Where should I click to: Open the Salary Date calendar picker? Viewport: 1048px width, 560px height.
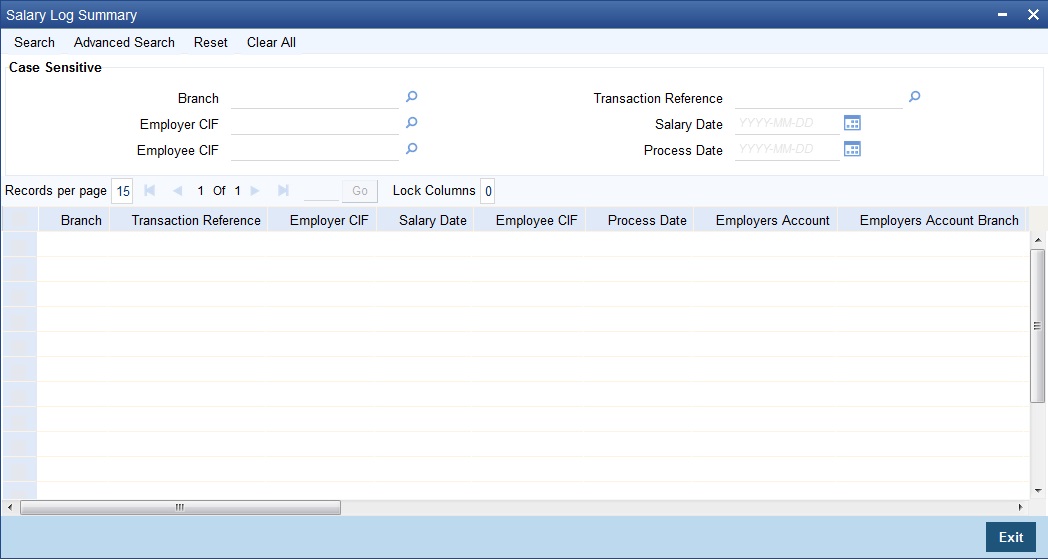pos(852,123)
